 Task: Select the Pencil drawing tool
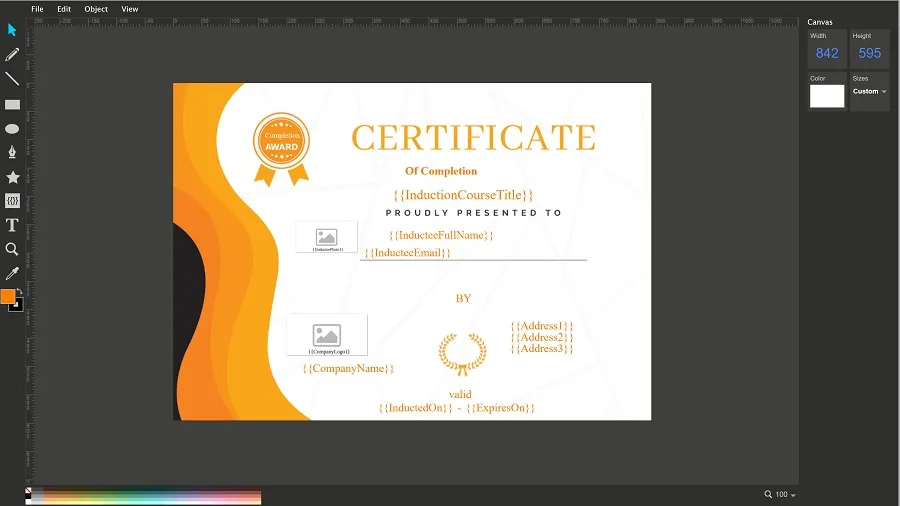coord(12,55)
